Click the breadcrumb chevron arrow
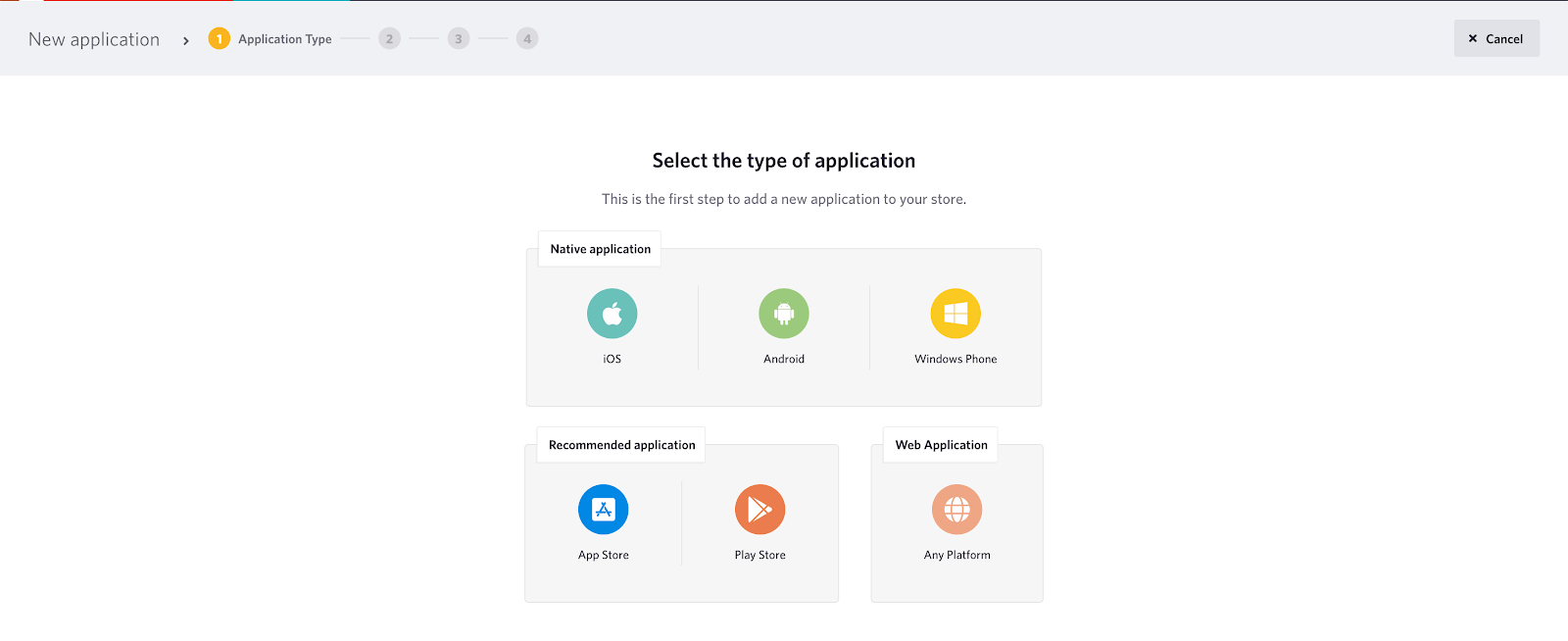Screen dimensions: 1568x641 185,40
